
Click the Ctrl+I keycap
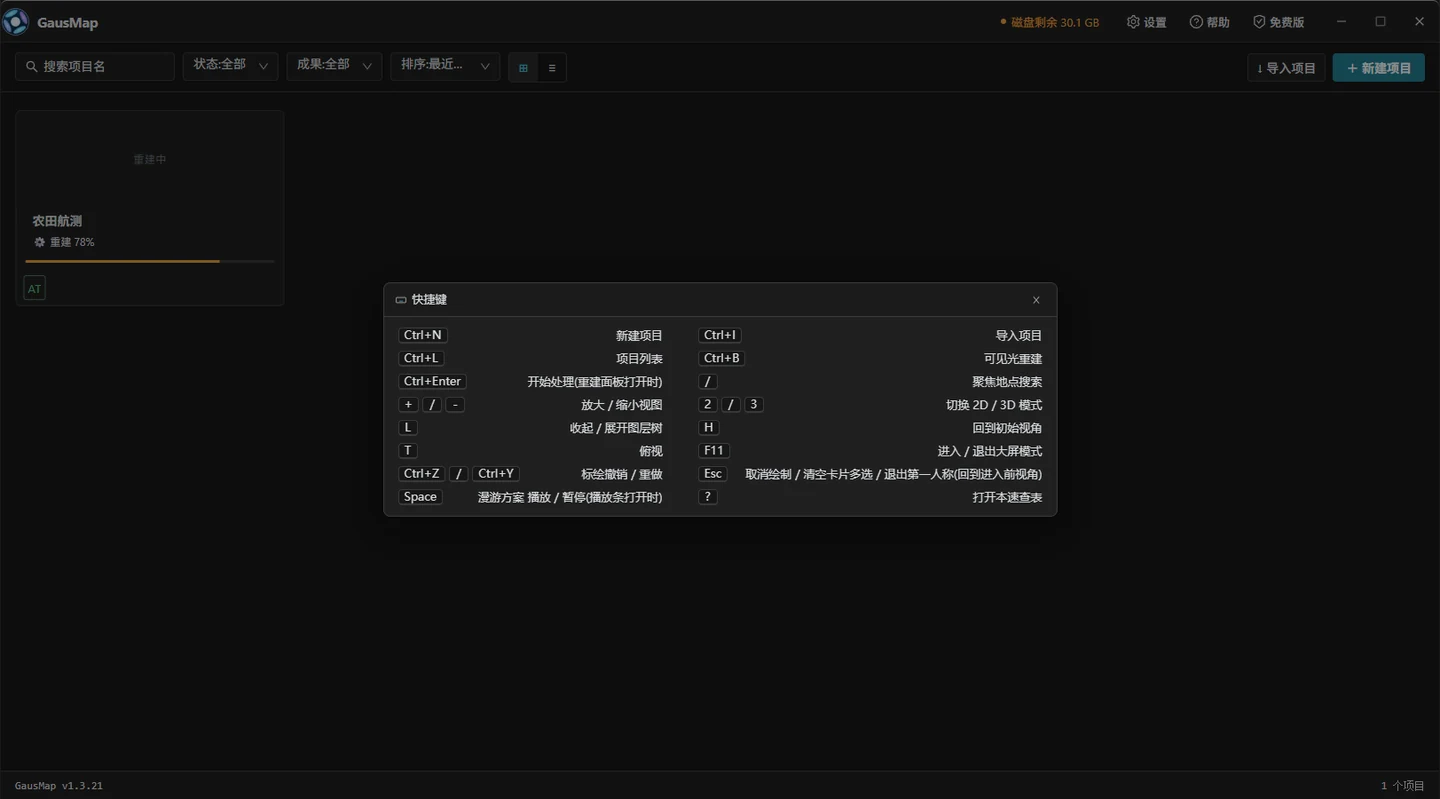(x=720, y=335)
